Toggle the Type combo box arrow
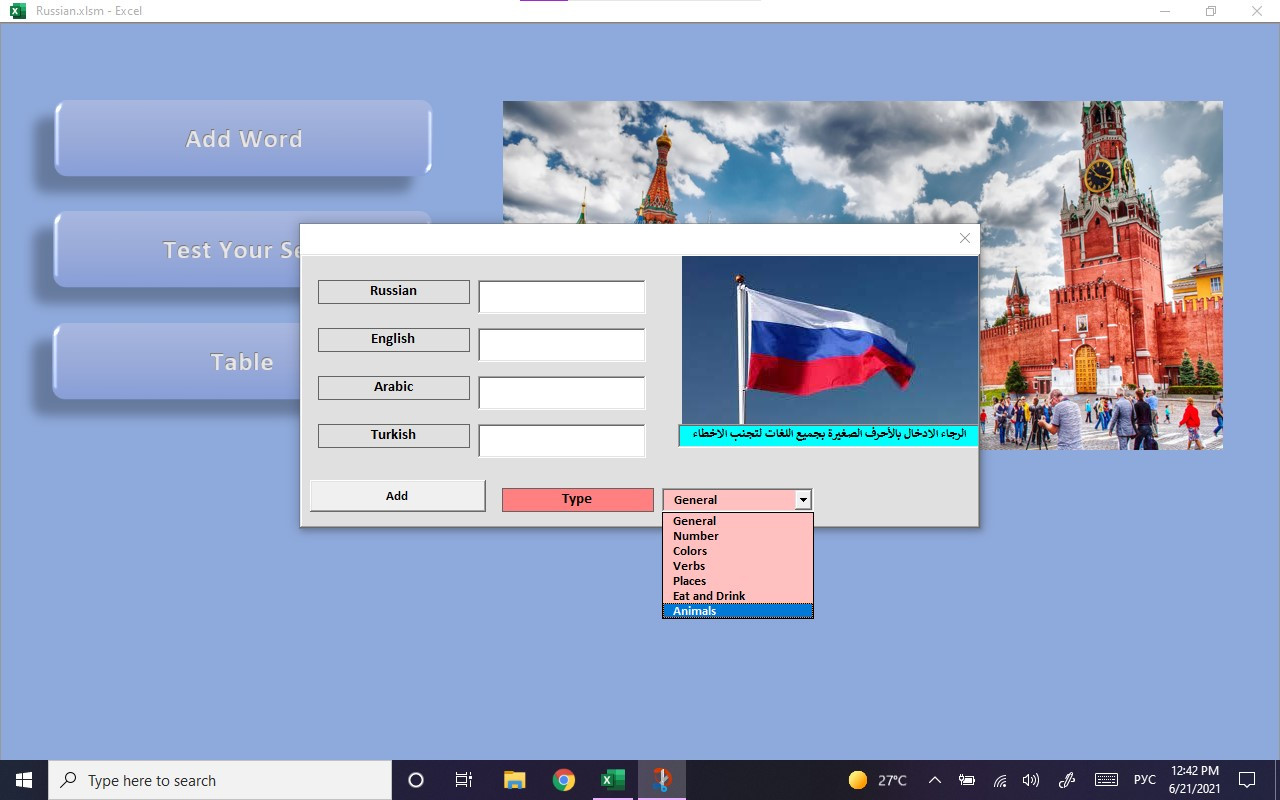This screenshot has height=800, width=1280. [x=802, y=499]
